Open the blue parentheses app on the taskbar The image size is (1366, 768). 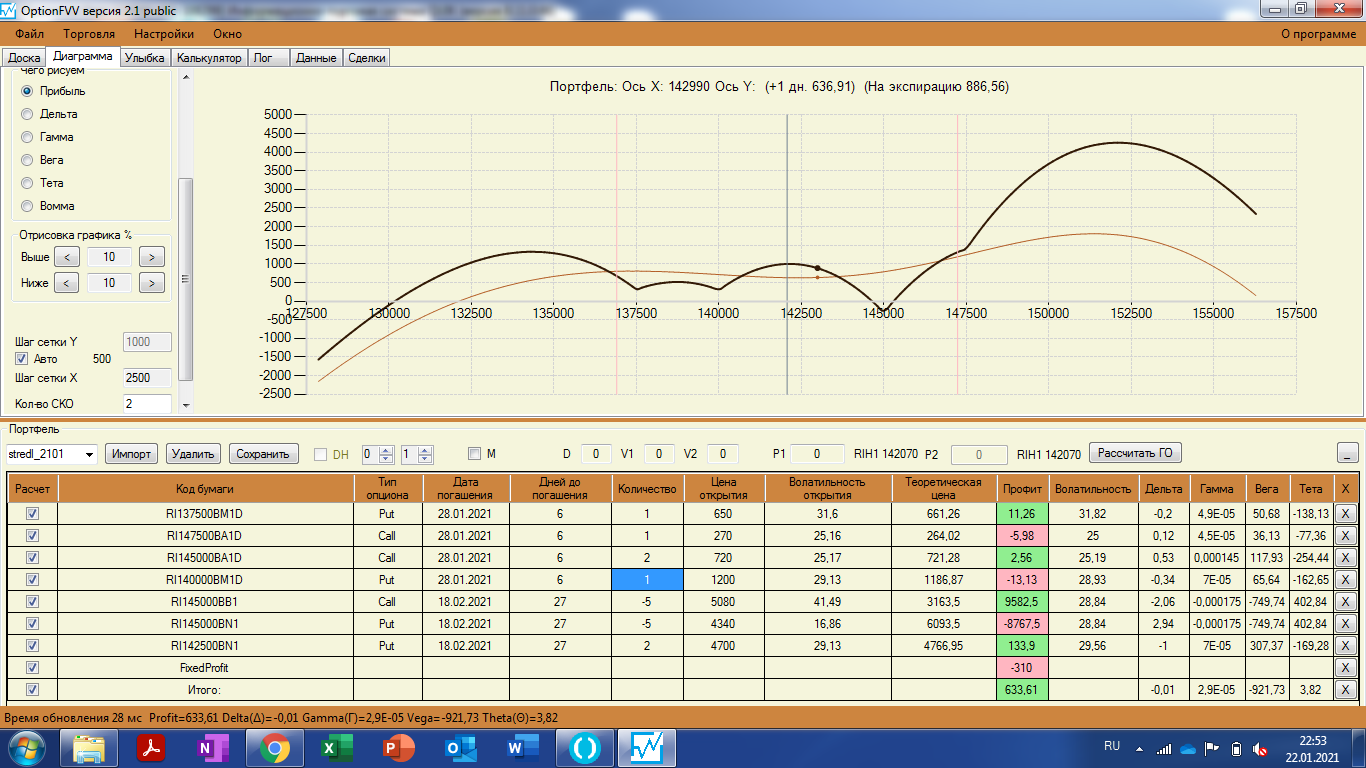pos(584,747)
